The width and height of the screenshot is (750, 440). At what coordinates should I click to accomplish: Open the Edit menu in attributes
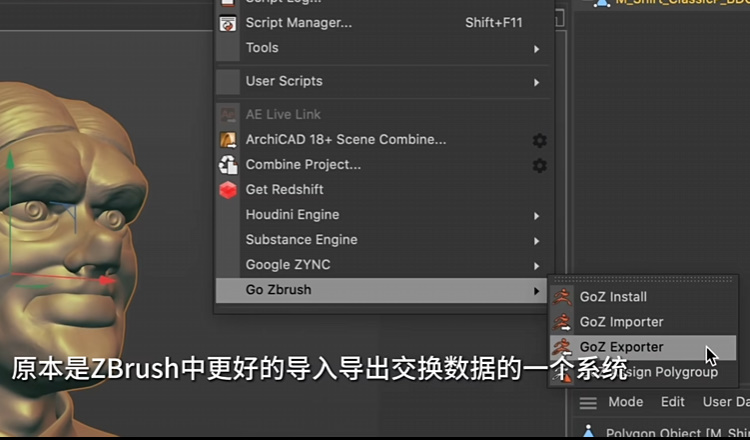coord(673,402)
